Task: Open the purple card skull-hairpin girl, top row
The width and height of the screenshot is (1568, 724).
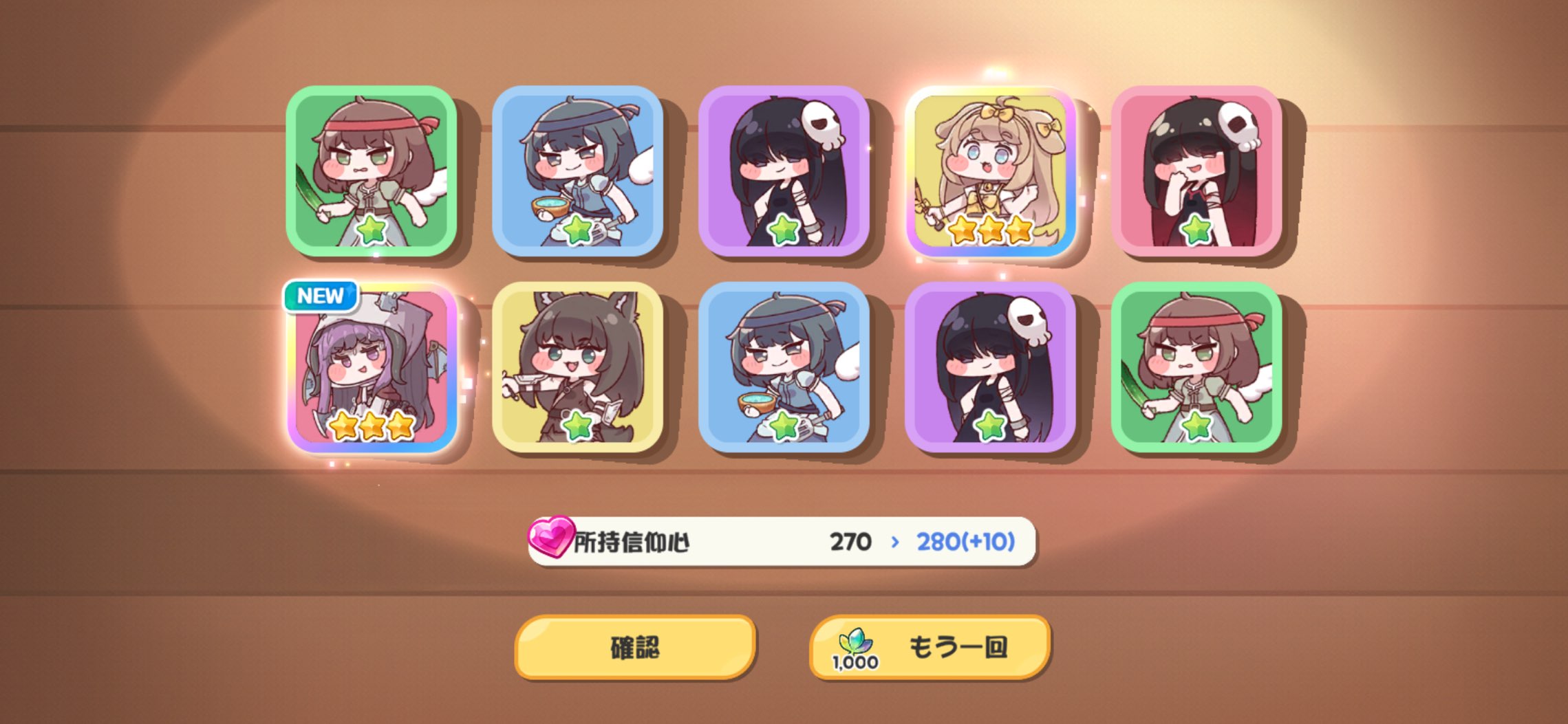Action: pyautogui.click(x=784, y=171)
